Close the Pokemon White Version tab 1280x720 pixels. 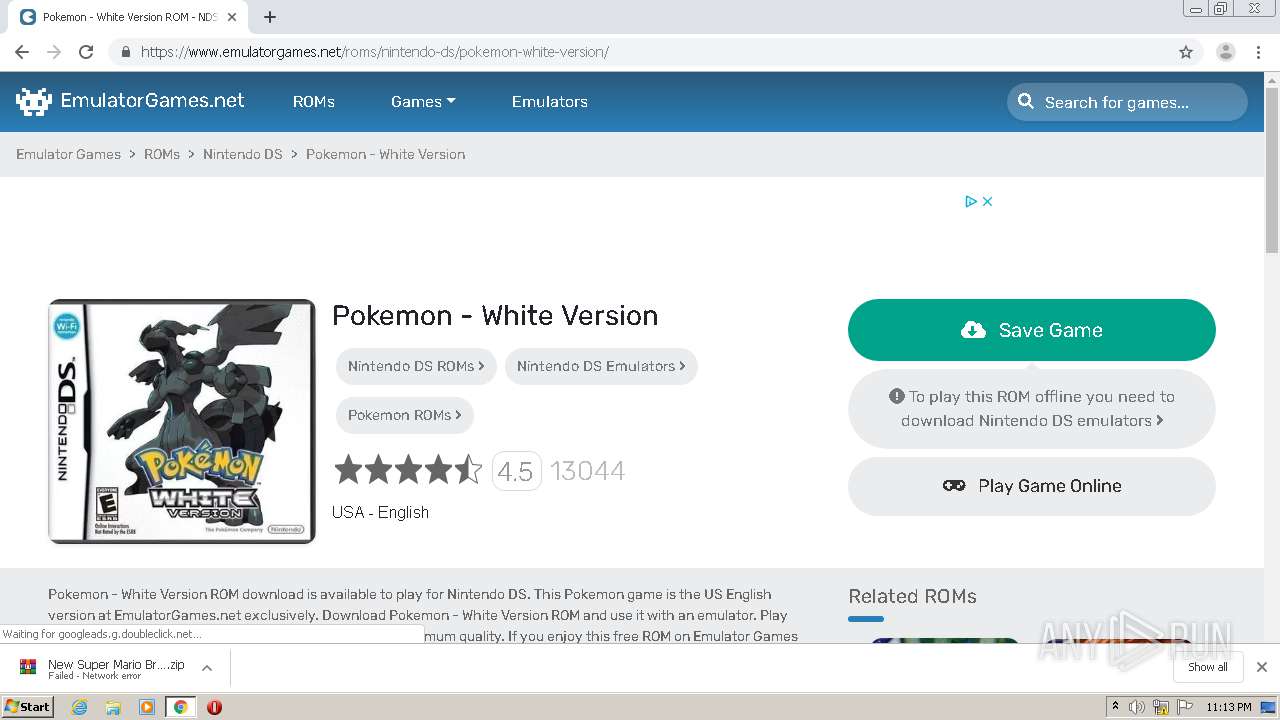pos(232,17)
